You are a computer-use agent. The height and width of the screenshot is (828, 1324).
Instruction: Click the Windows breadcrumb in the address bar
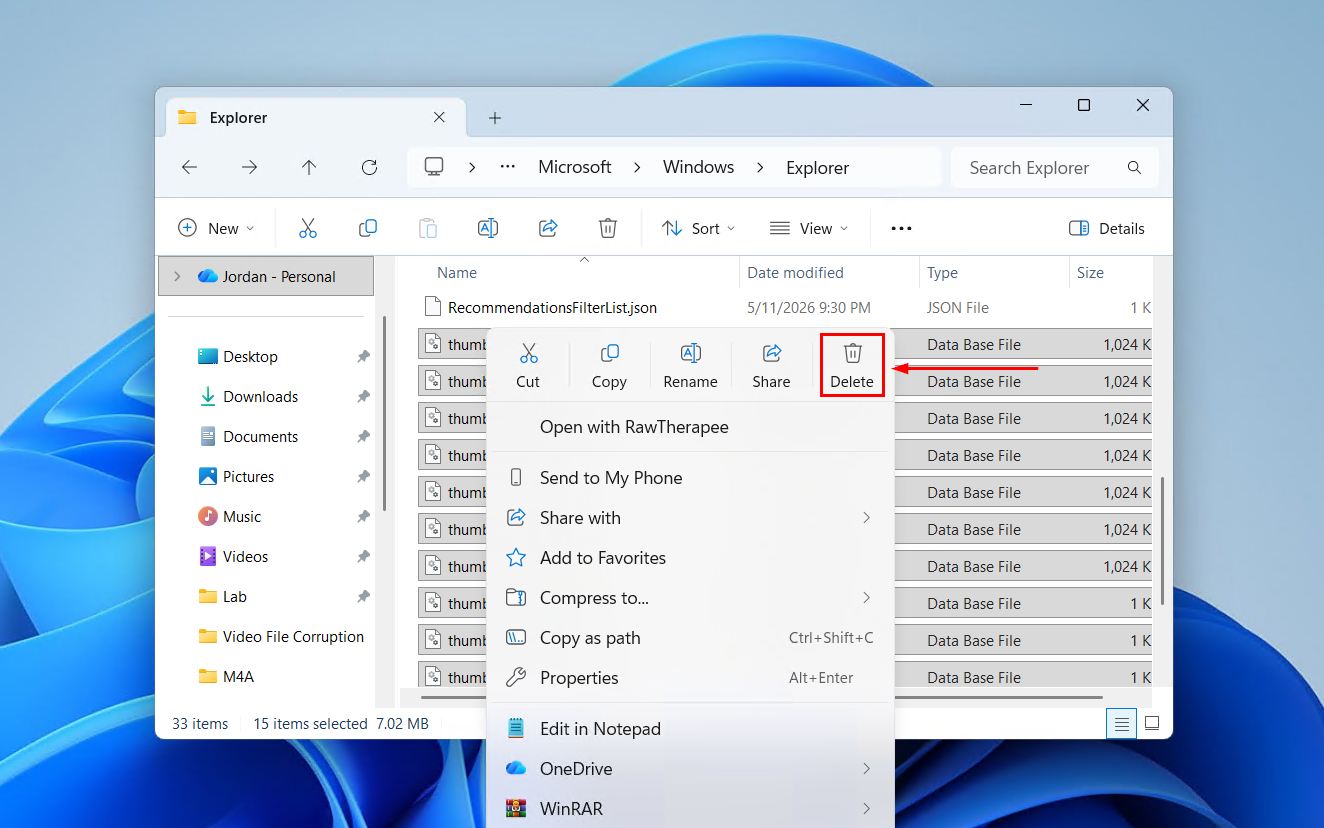(699, 167)
